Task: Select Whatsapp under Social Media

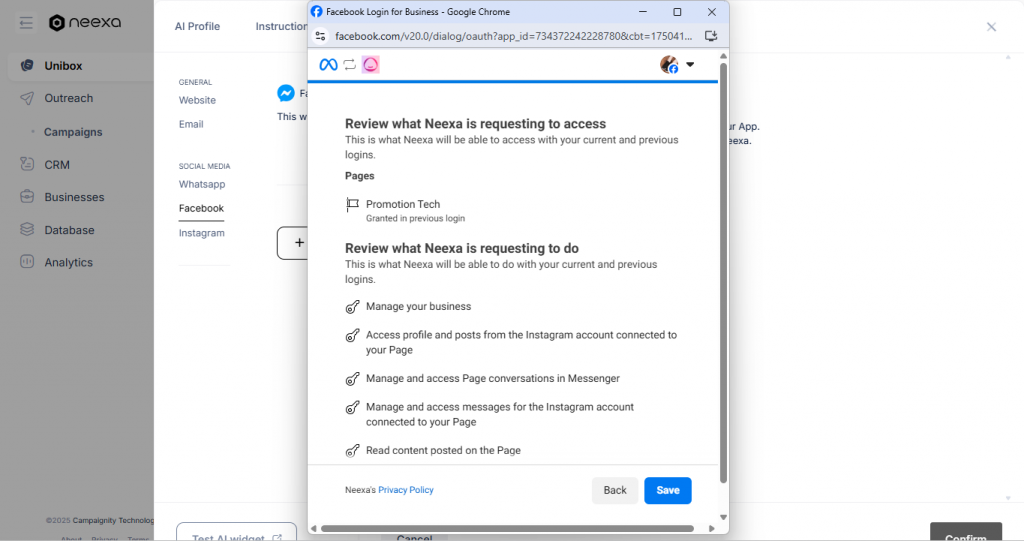Action: (x=202, y=184)
